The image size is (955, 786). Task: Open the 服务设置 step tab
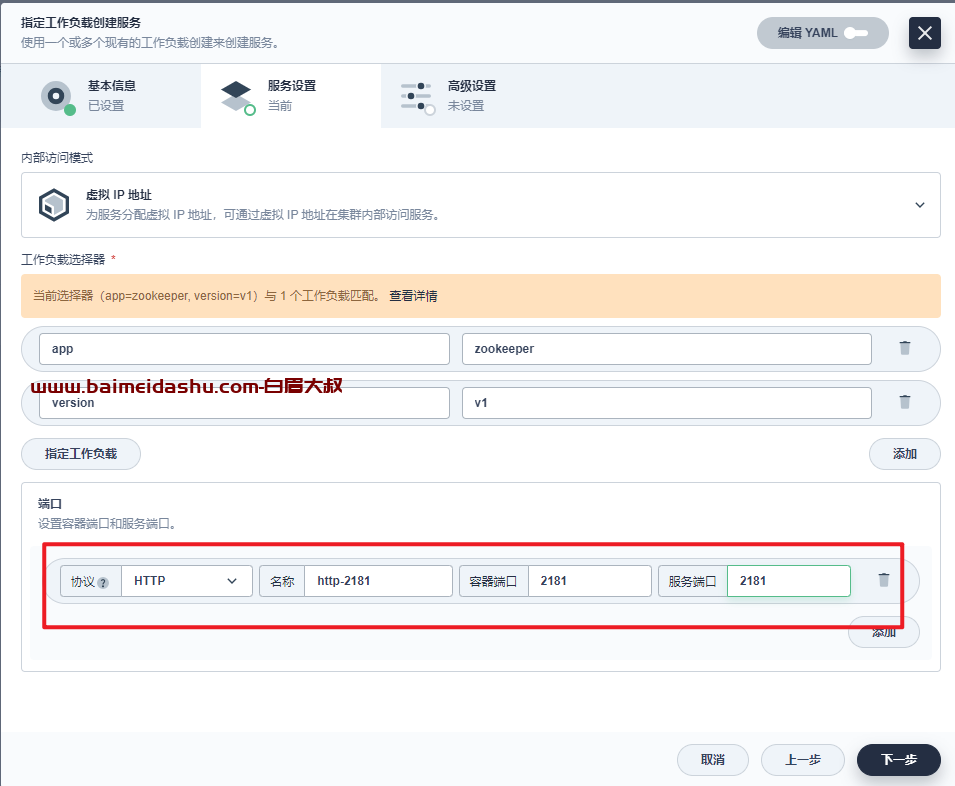(291, 96)
